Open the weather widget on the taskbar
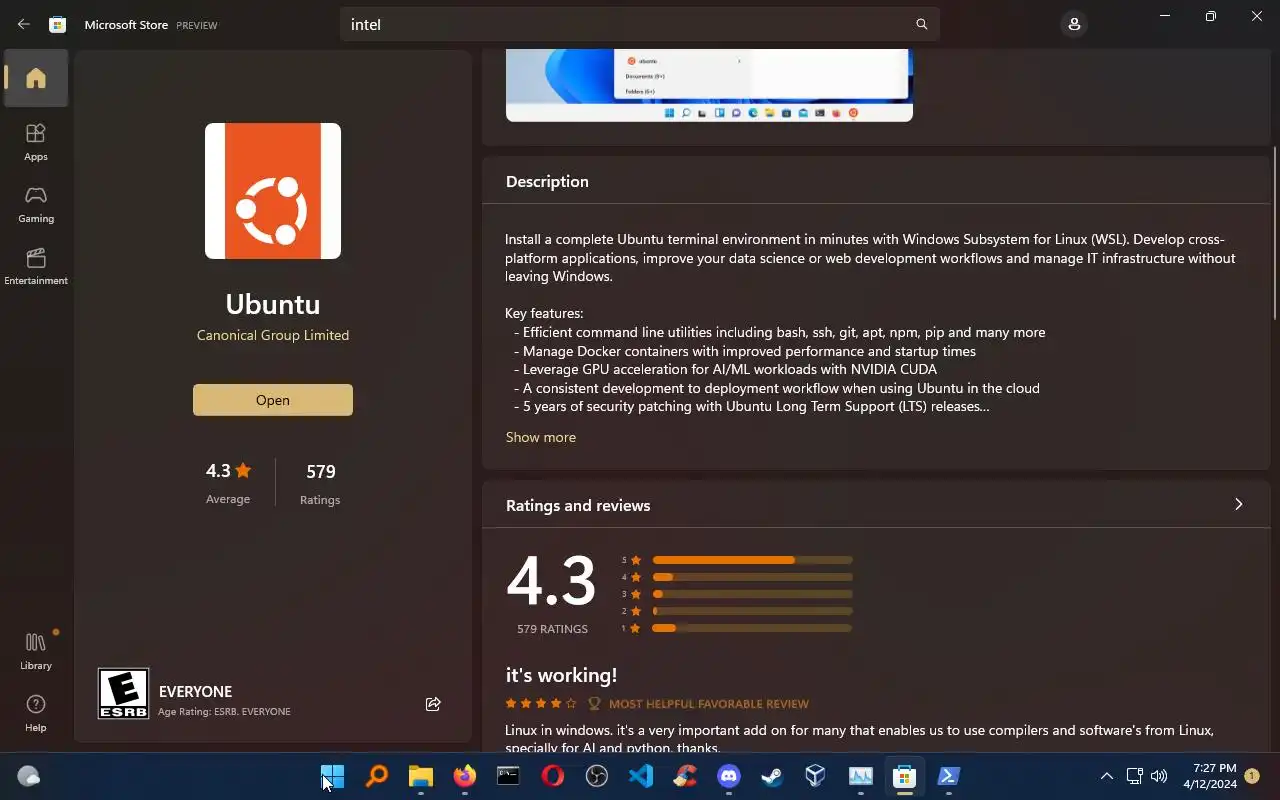 click(x=29, y=776)
